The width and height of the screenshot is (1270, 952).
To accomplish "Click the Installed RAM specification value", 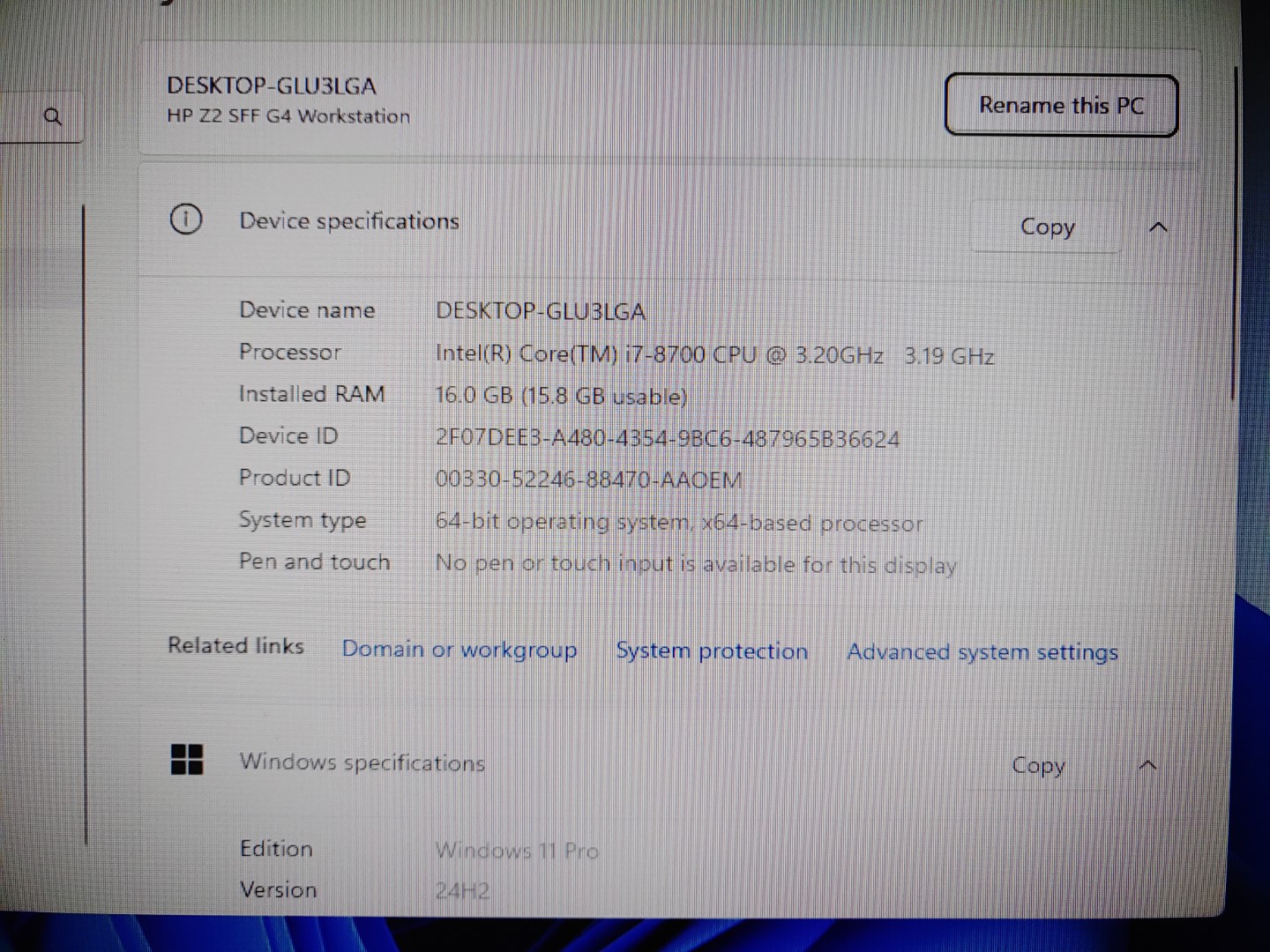I will click(562, 396).
